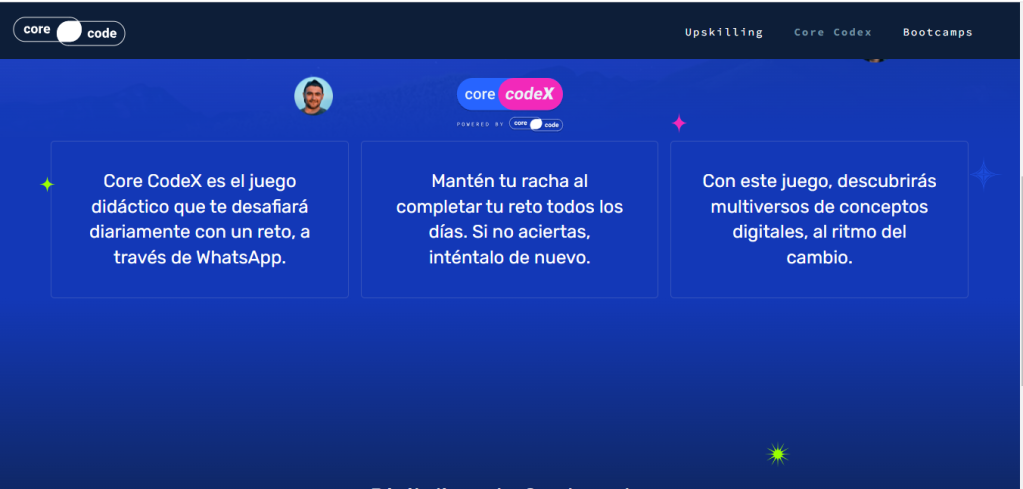Viewport: 1023px width, 489px height.
Task: Click the pink "codeX" half of the badge
Action: point(530,94)
